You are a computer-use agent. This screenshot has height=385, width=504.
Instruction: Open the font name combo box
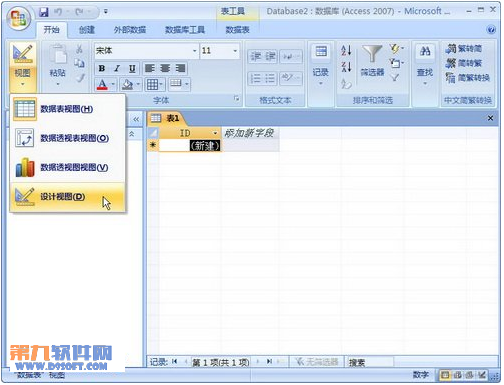[146, 51]
